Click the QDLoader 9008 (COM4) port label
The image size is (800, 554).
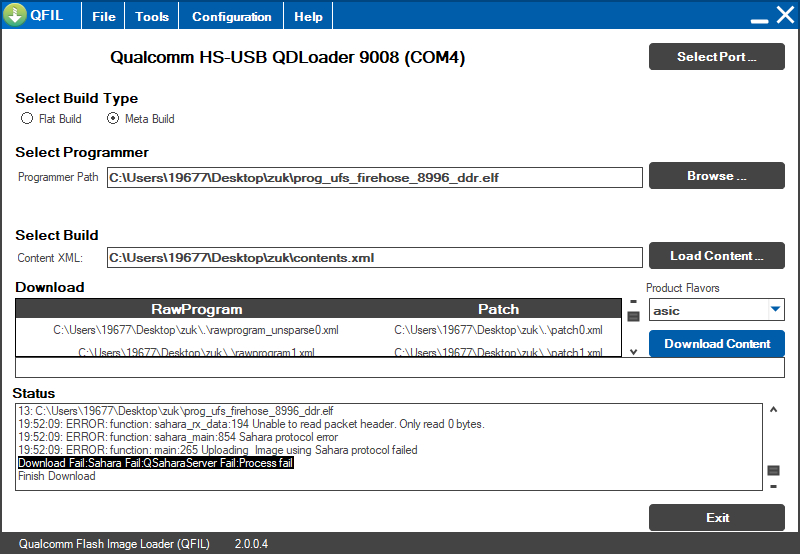(287, 57)
